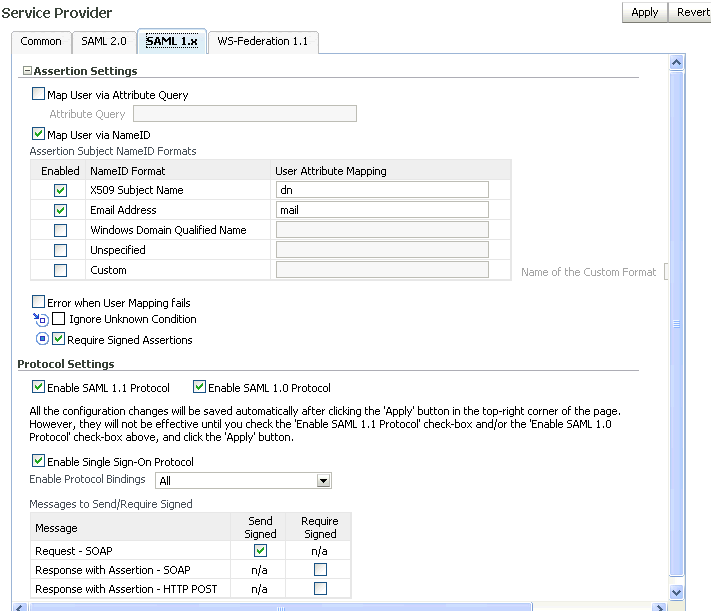The width and height of the screenshot is (711, 612).
Task: Enable the Windows Domain Qualified Name format
Action: (x=60, y=230)
